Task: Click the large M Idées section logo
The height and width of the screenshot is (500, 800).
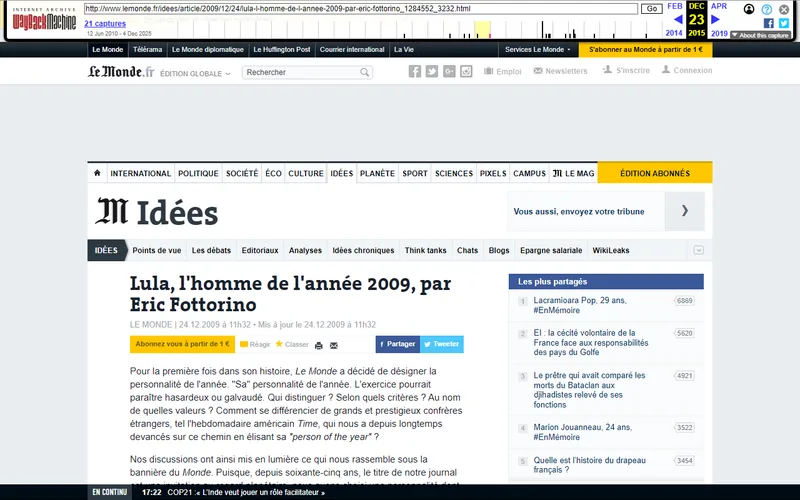Action: coord(157,212)
